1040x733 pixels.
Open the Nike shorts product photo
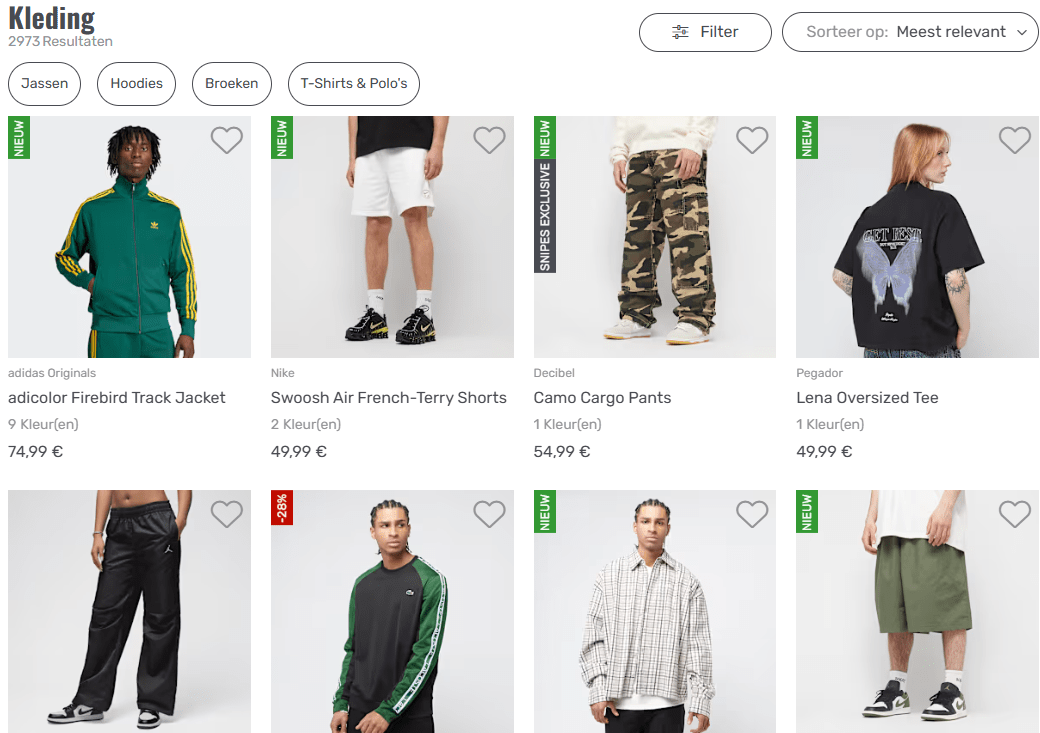[392, 237]
